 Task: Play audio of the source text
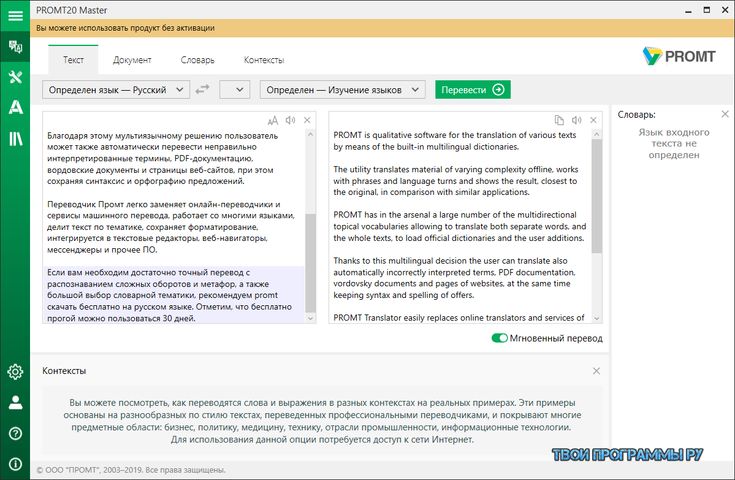[291, 120]
